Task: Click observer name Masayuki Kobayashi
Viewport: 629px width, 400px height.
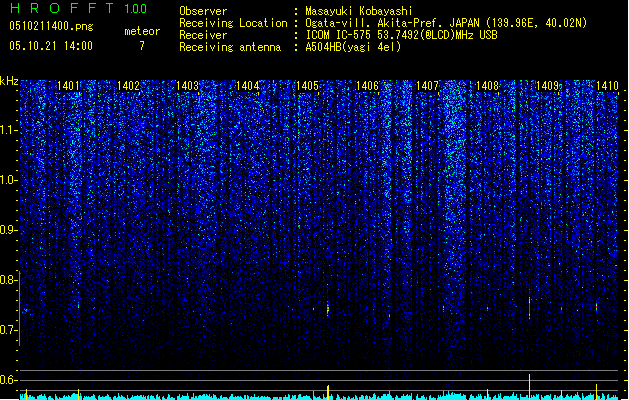Action: click(x=359, y=11)
